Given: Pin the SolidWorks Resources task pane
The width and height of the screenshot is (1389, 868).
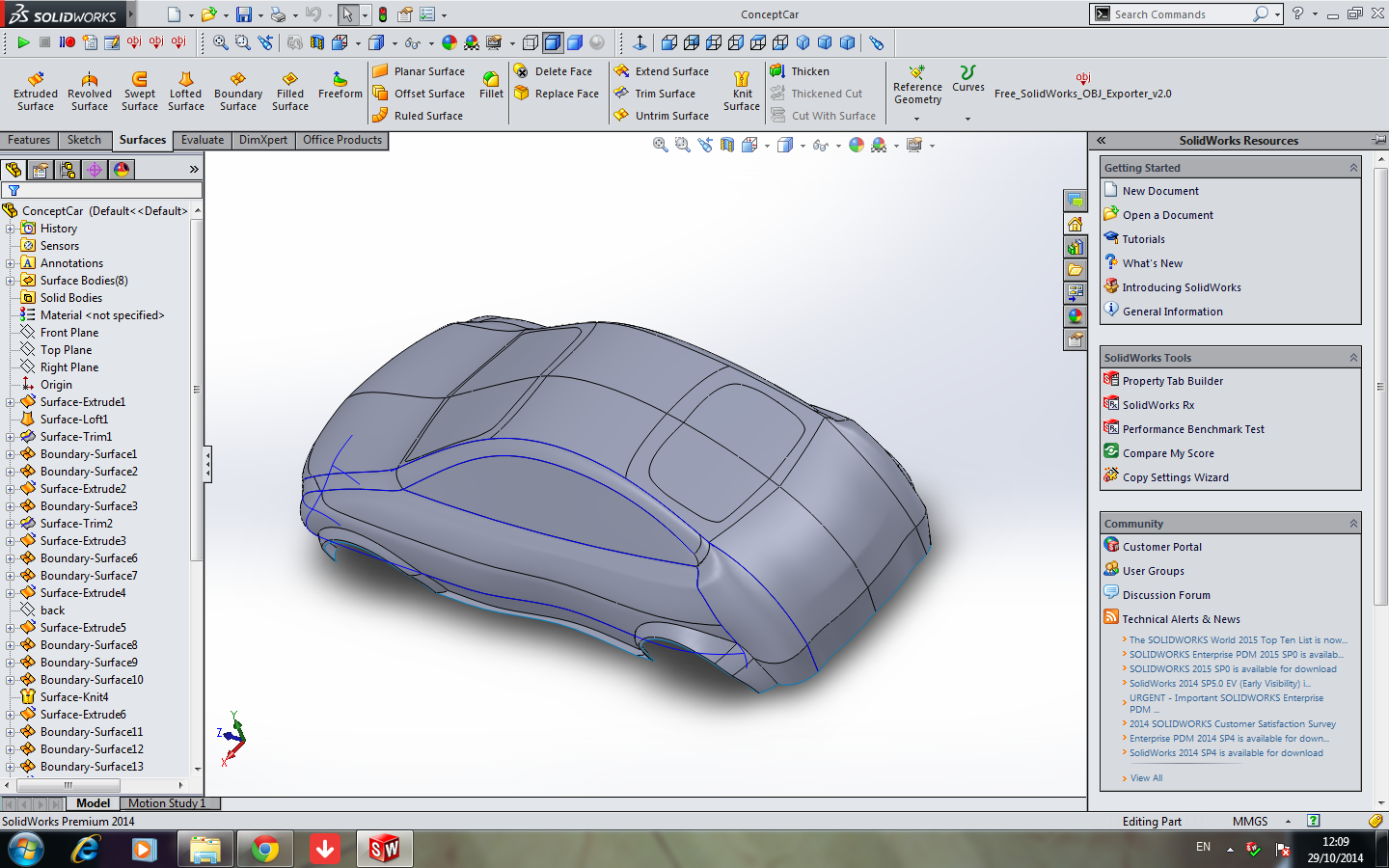Looking at the screenshot, I should pyautogui.click(x=1378, y=141).
